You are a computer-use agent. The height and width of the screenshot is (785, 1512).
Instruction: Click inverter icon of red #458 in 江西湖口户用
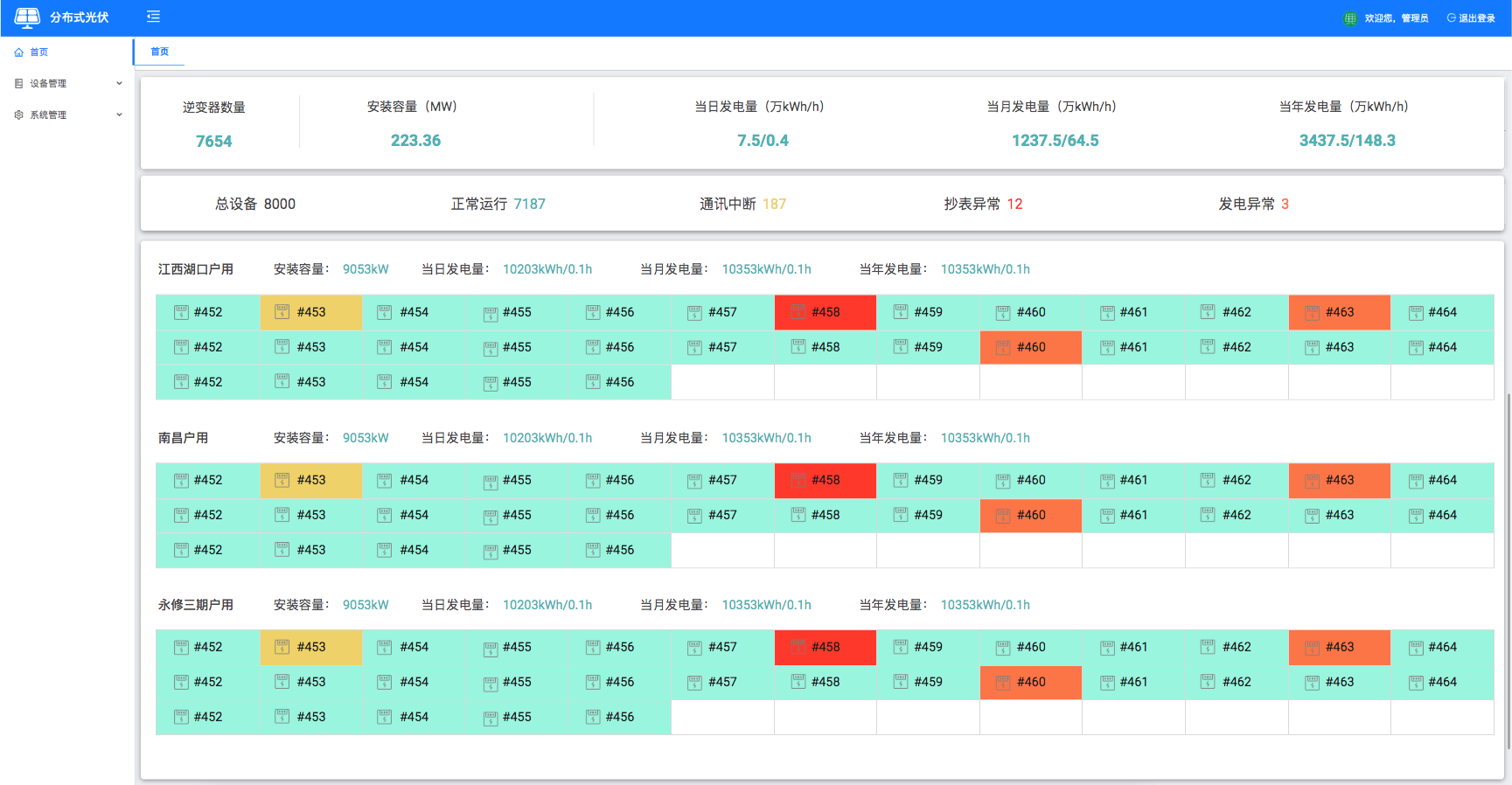798,311
